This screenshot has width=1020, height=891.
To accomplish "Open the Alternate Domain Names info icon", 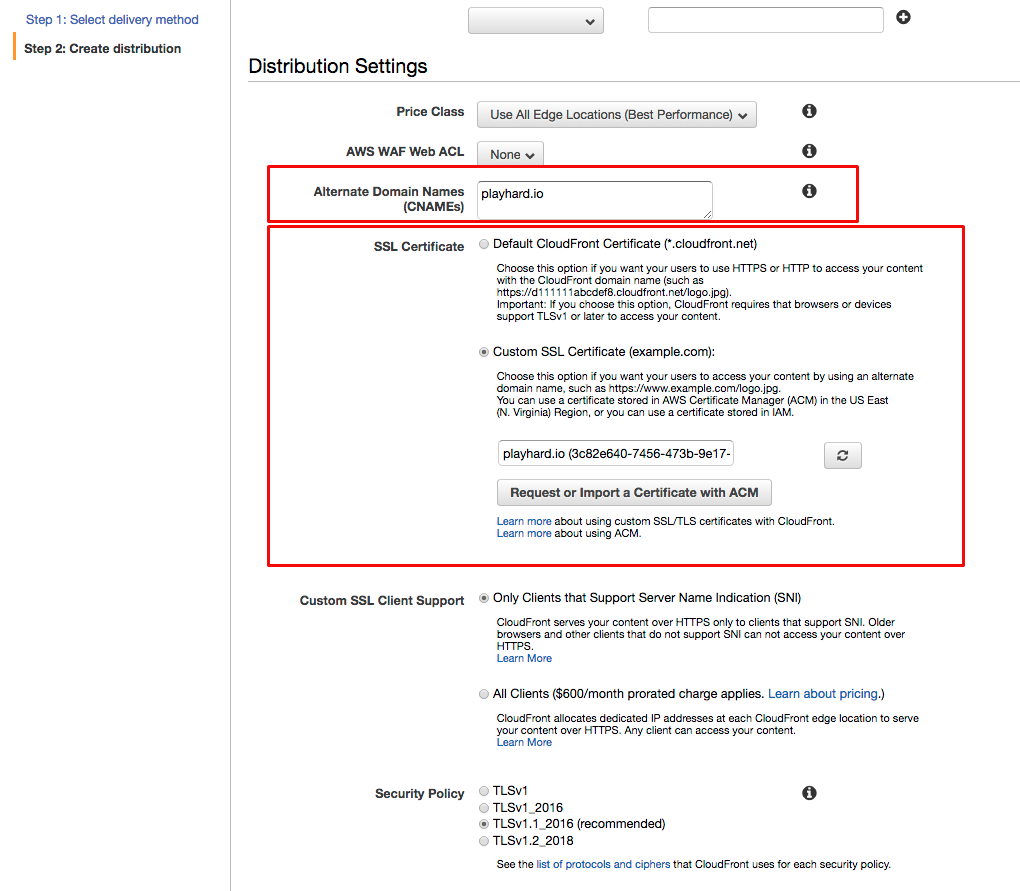I will coord(809,190).
